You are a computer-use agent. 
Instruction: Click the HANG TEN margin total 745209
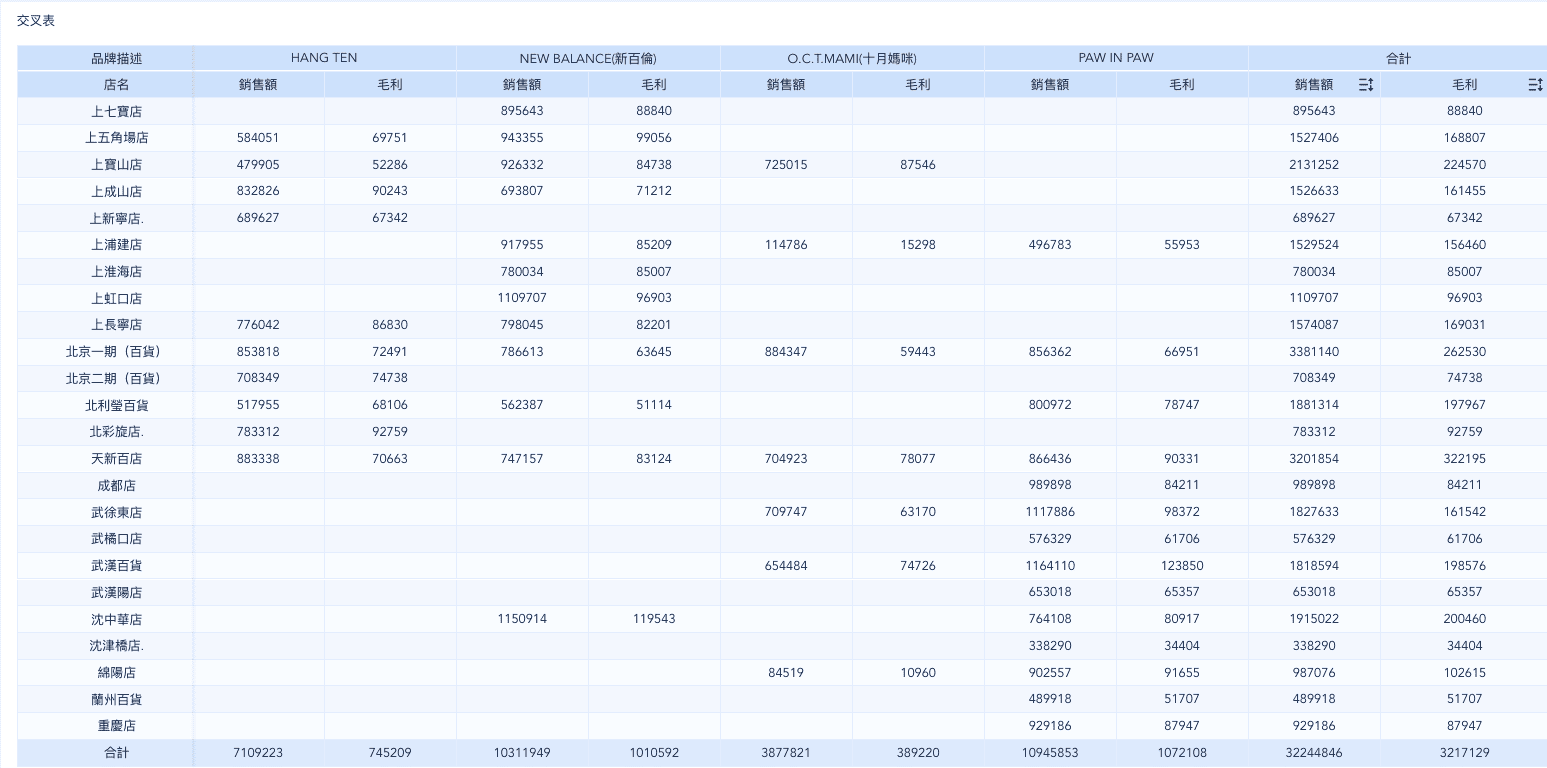click(x=390, y=753)
